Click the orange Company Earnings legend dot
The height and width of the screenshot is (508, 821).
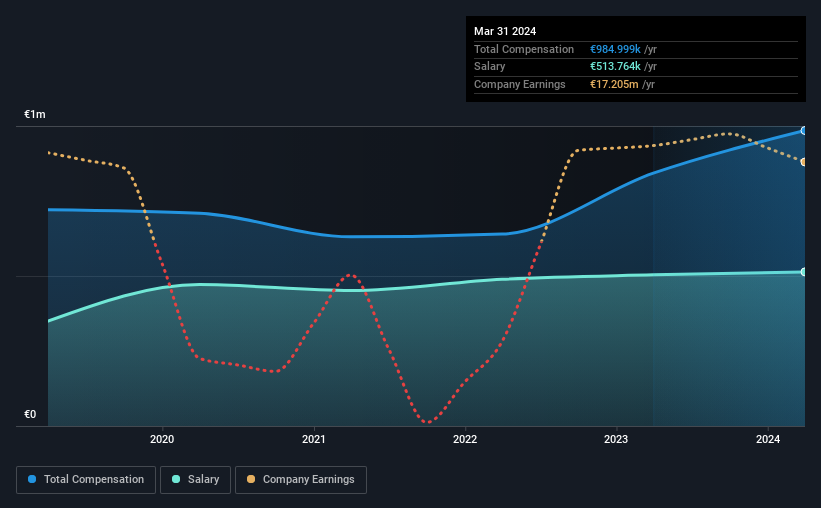[x=251, y=479]
